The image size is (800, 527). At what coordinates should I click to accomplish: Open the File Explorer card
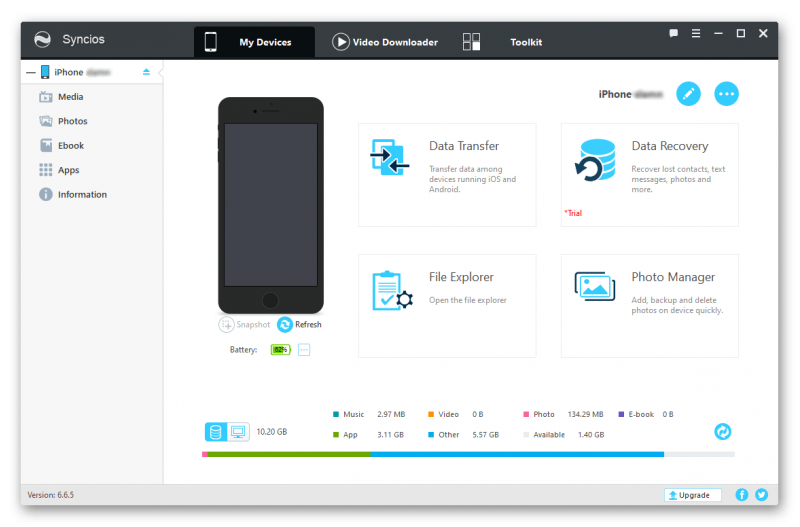click(x=447, y=306)
